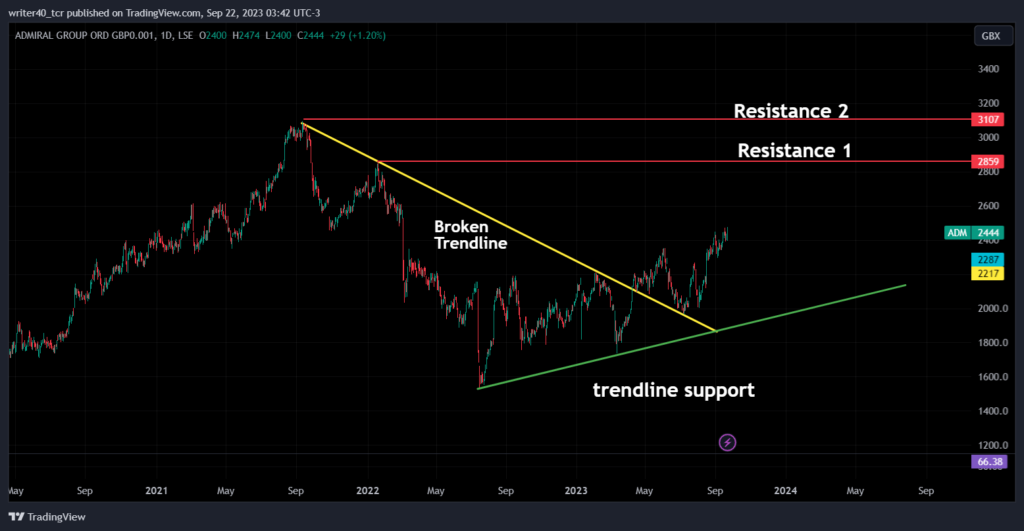Select the 'Resistance 1' text annotation

click(x=794, y=151)
